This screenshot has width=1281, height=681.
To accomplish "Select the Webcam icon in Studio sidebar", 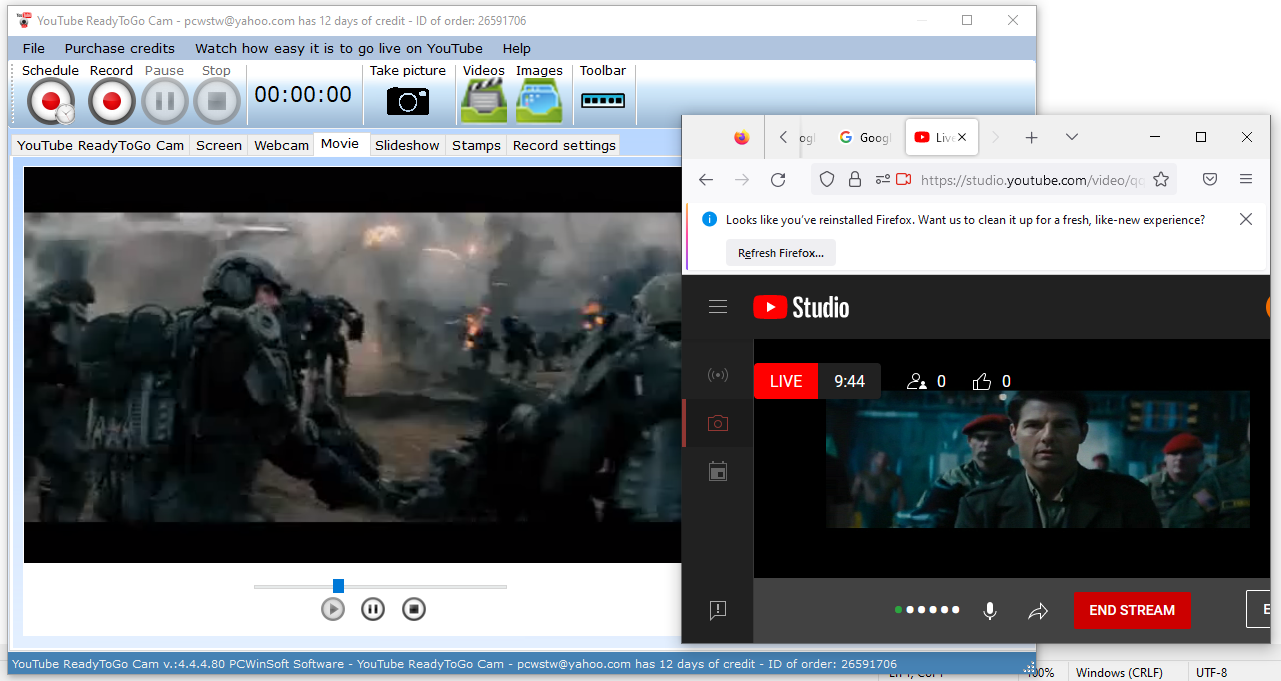I will [x=718, y=423].
